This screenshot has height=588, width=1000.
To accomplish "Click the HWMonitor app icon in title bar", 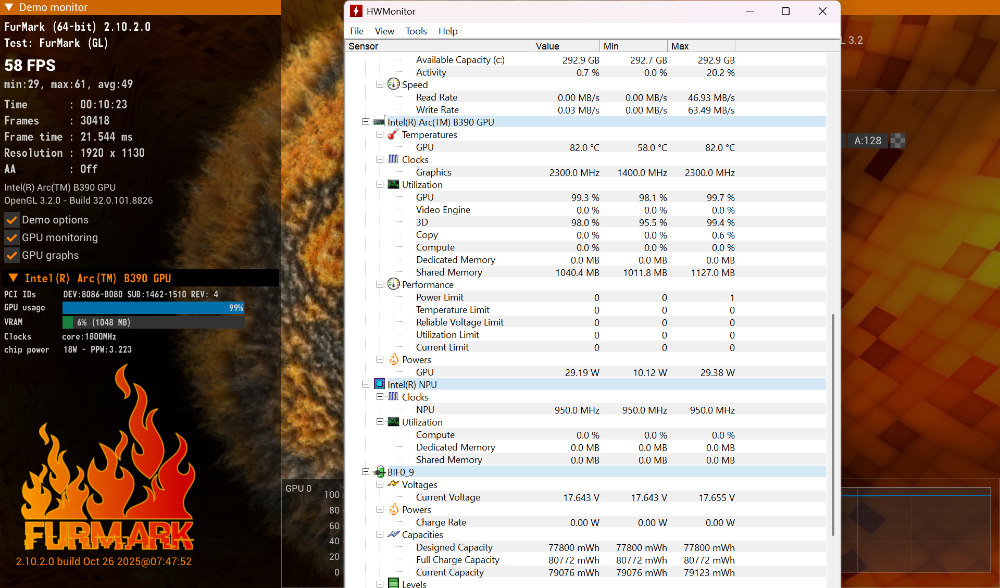I will [x=357, y=11].
